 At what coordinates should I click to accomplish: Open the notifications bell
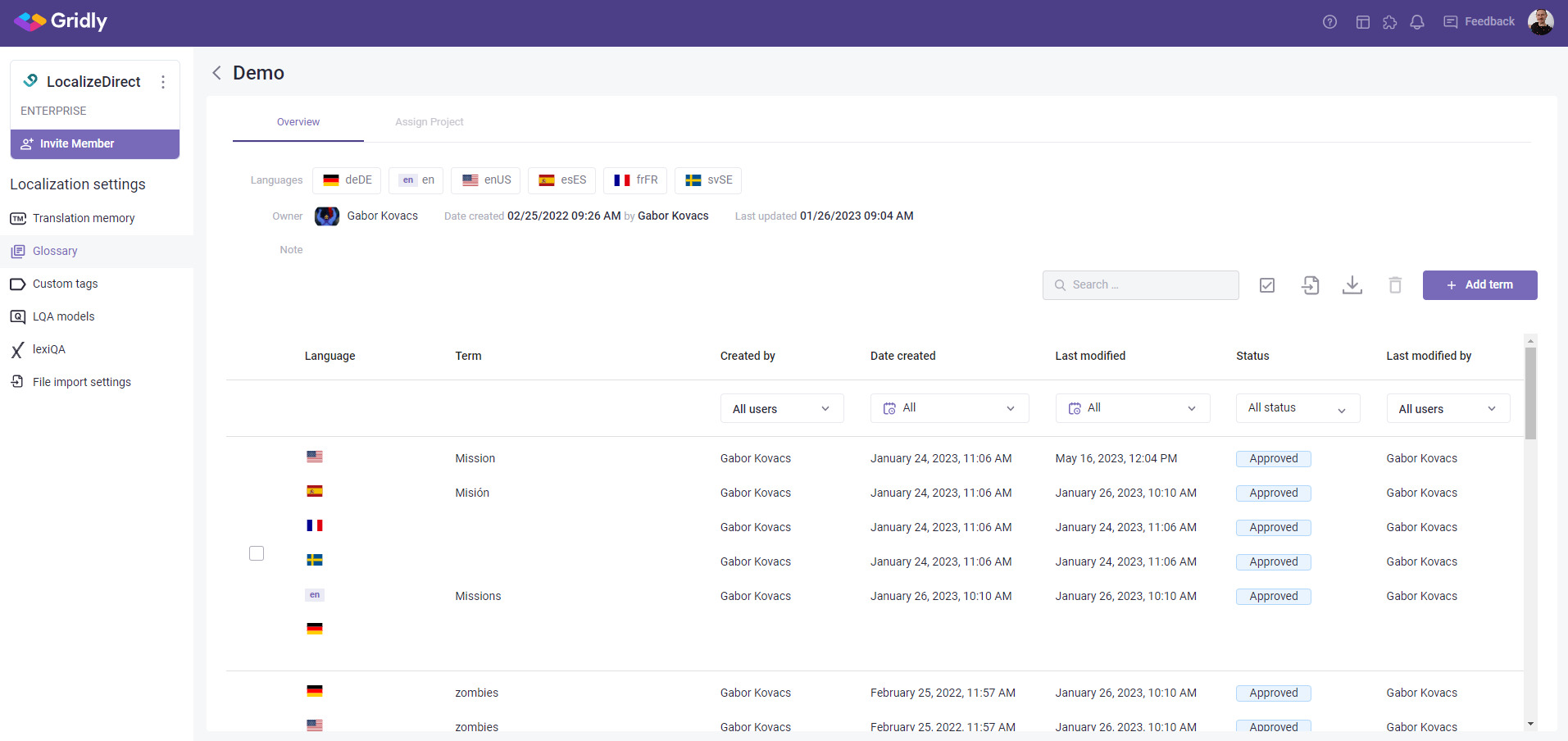[x=1416, y=21]
